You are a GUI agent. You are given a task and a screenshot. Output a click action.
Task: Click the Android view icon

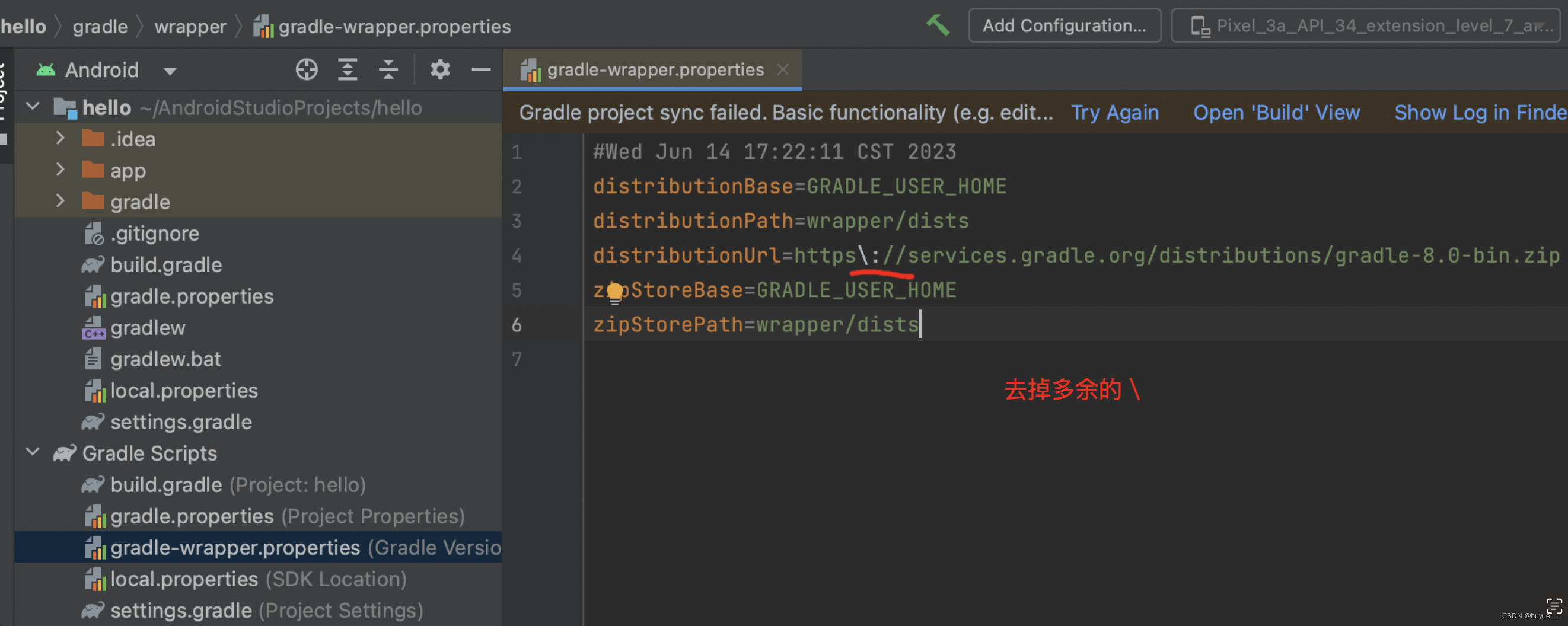click(x=46, y=70)
